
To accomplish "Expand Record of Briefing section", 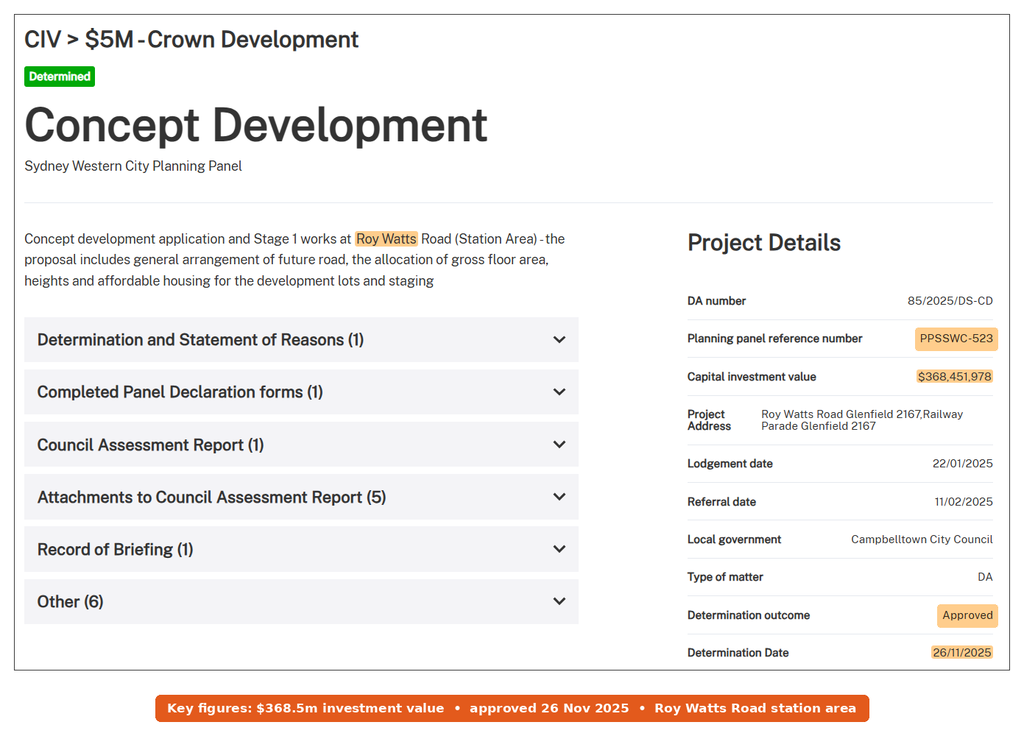I will [301, 549].
